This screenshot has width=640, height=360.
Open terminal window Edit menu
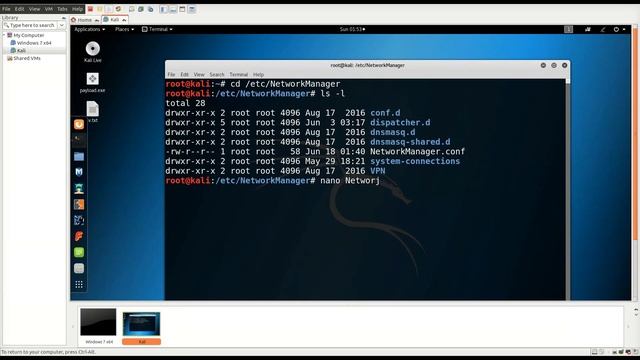click(184, 75)
